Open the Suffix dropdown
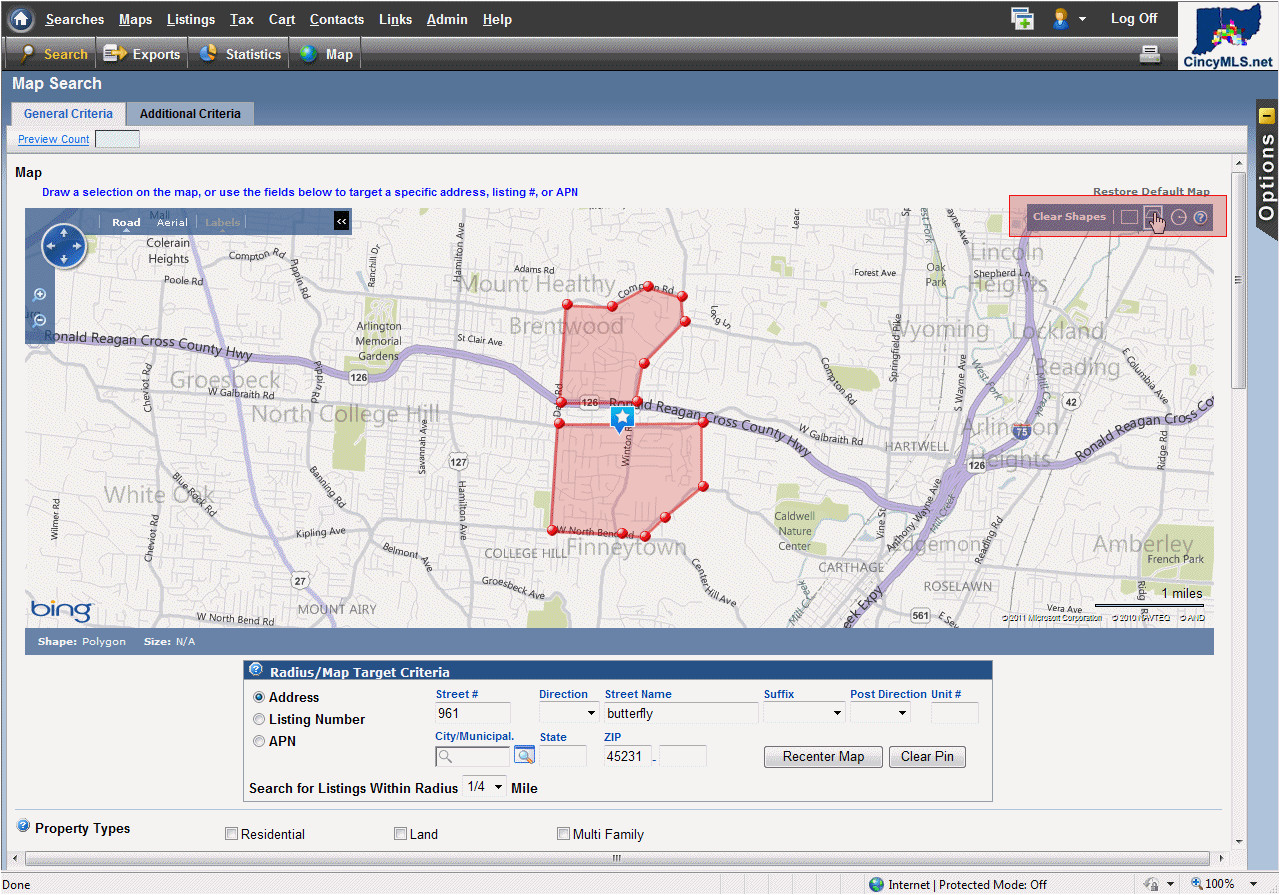This screenshot has width=1280, height=895. pyautogui.click(x=804, y=713)
